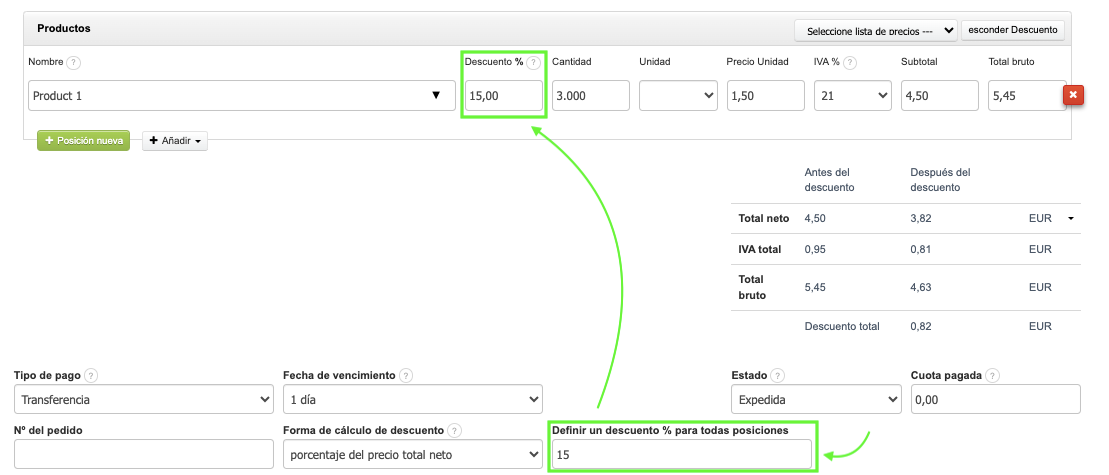Screen dimensions: 1109x475
Task: Open the Estado dropdown showing Expedida
Action: coord(816,399)
